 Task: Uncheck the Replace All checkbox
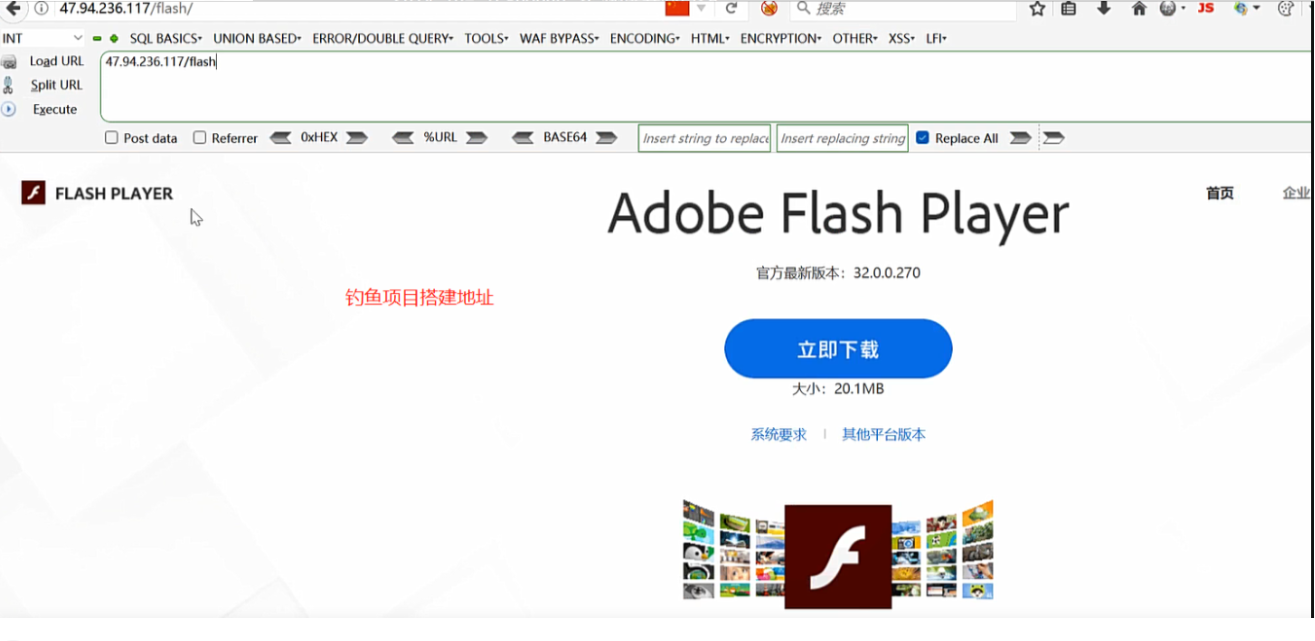click(923, 138)
